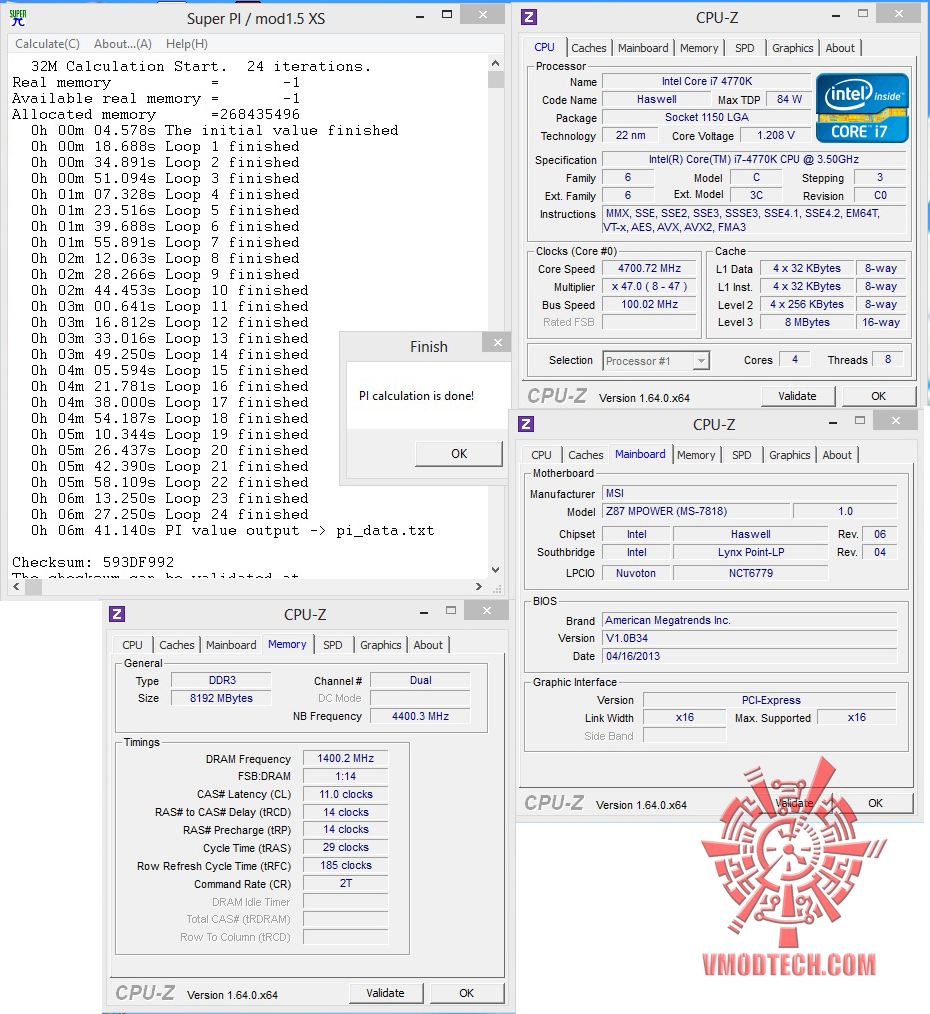Close the Finish dialog via X
Viewport: 930px width, 1014px height.
[497, 343]
